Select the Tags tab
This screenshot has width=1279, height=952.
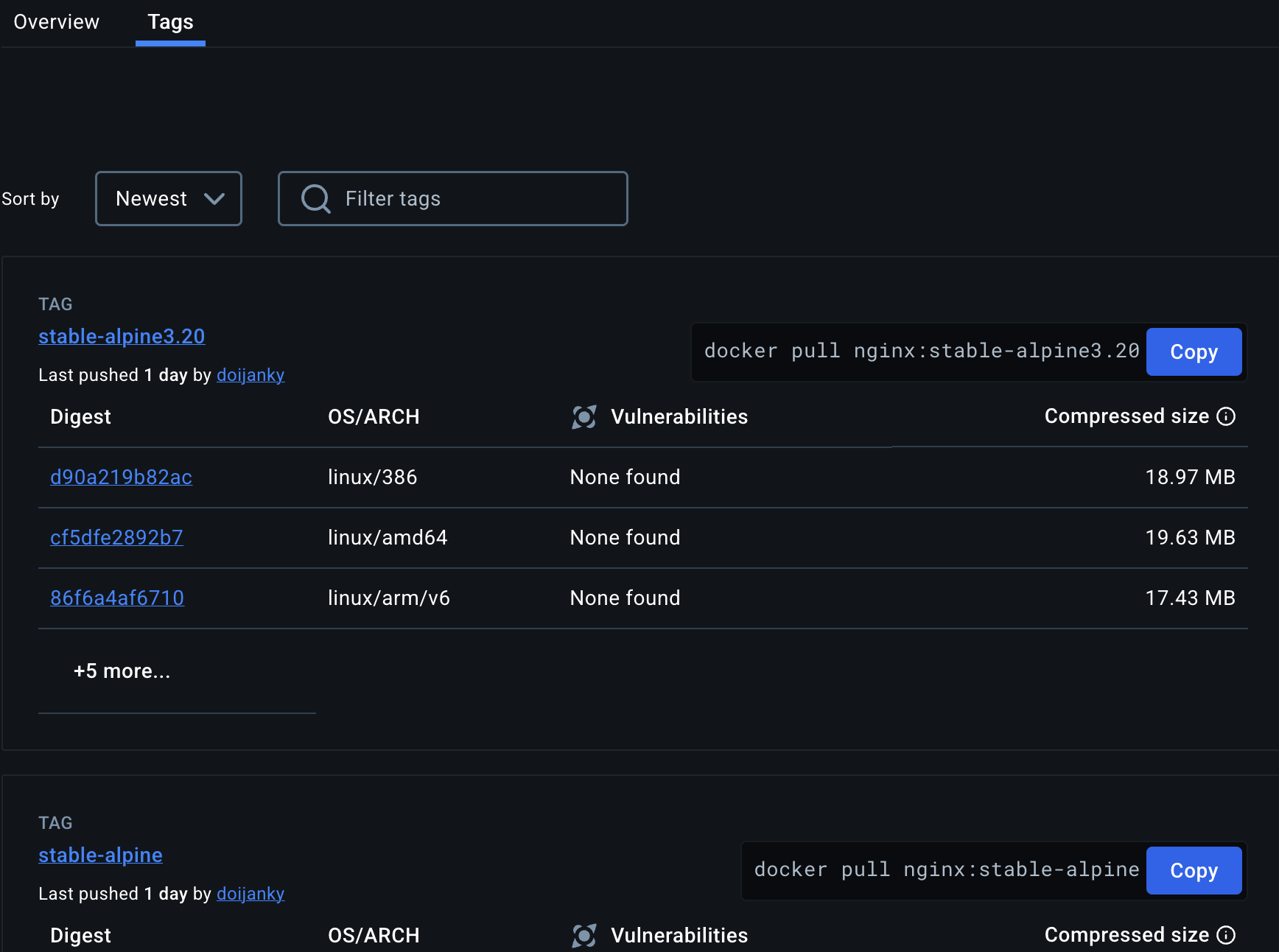click(x=170, y=22)
